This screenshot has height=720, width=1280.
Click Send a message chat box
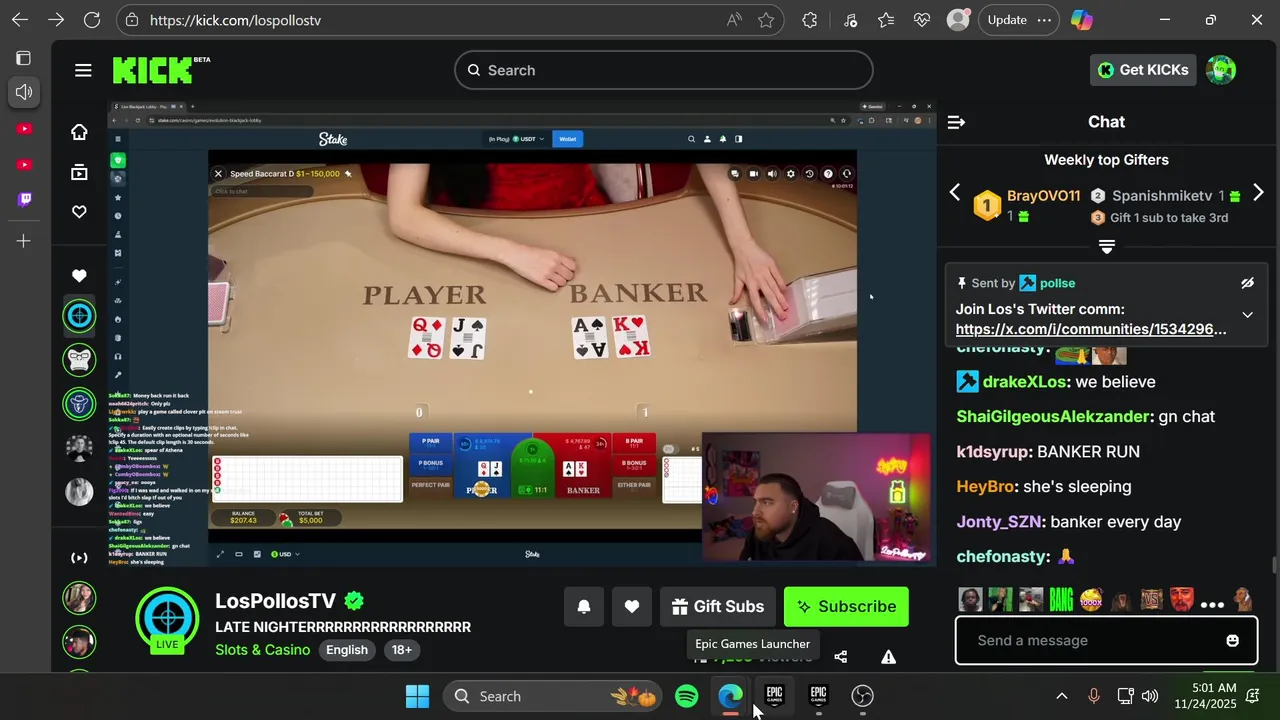tap(1106, 641)
